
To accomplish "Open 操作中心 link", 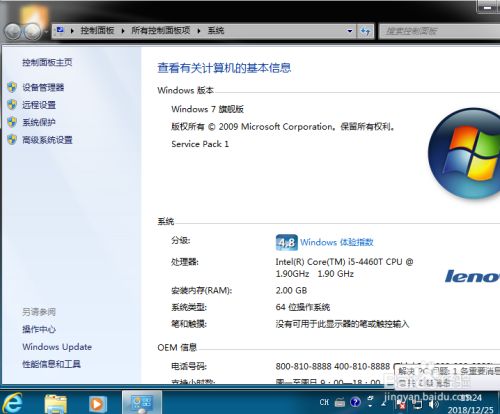I will [39, 329].
